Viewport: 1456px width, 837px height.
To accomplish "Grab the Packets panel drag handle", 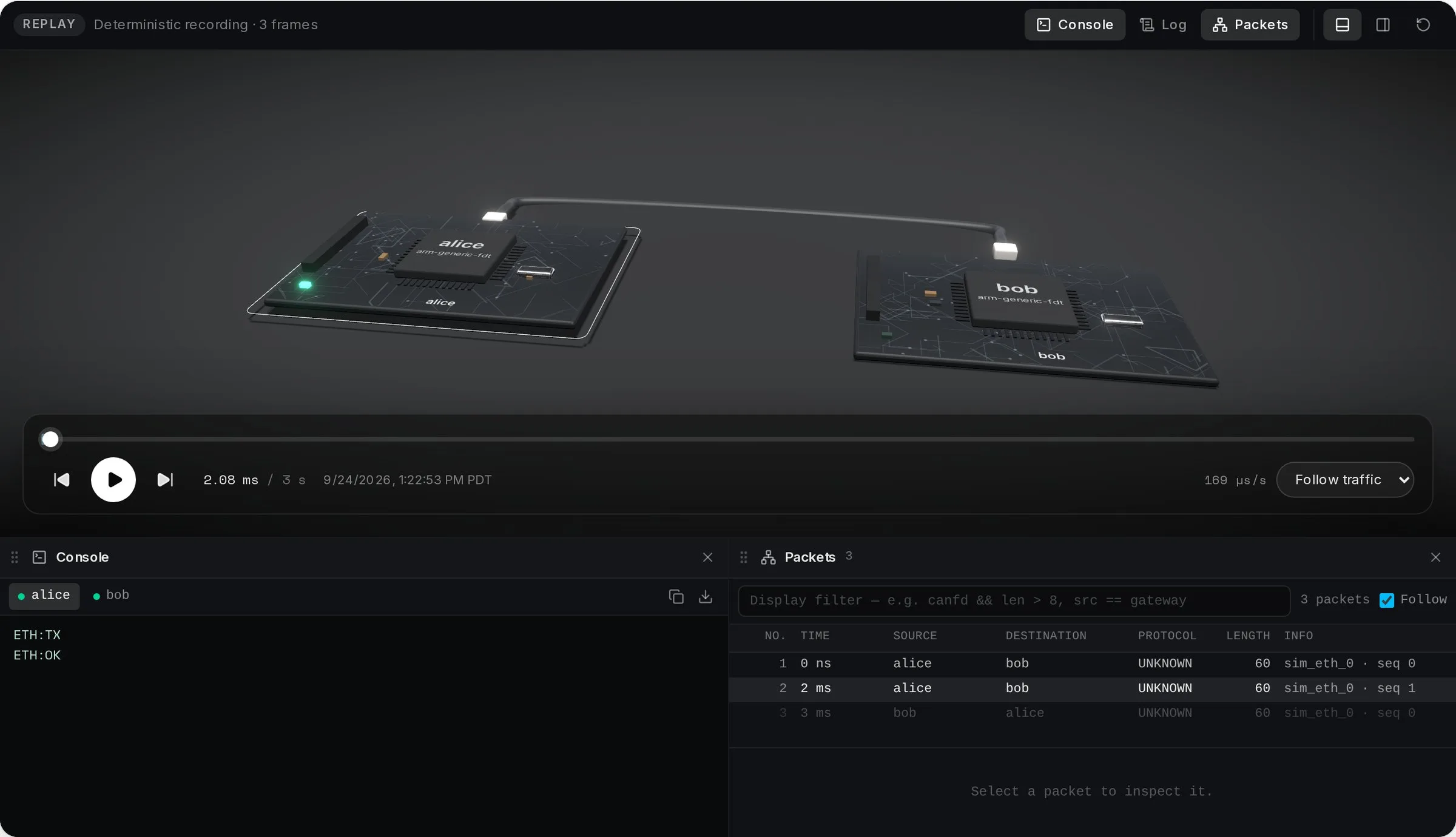I will click(x=744, y=557).
